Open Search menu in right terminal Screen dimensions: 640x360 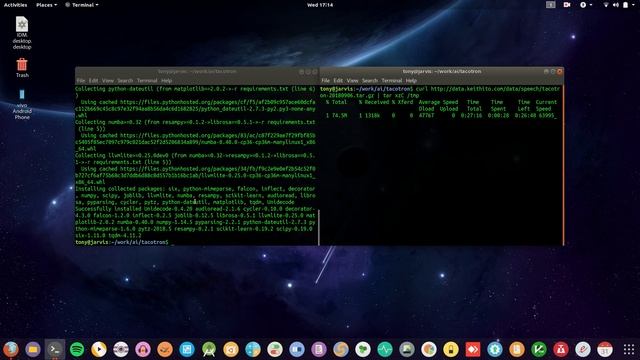[x=370, y=81]
